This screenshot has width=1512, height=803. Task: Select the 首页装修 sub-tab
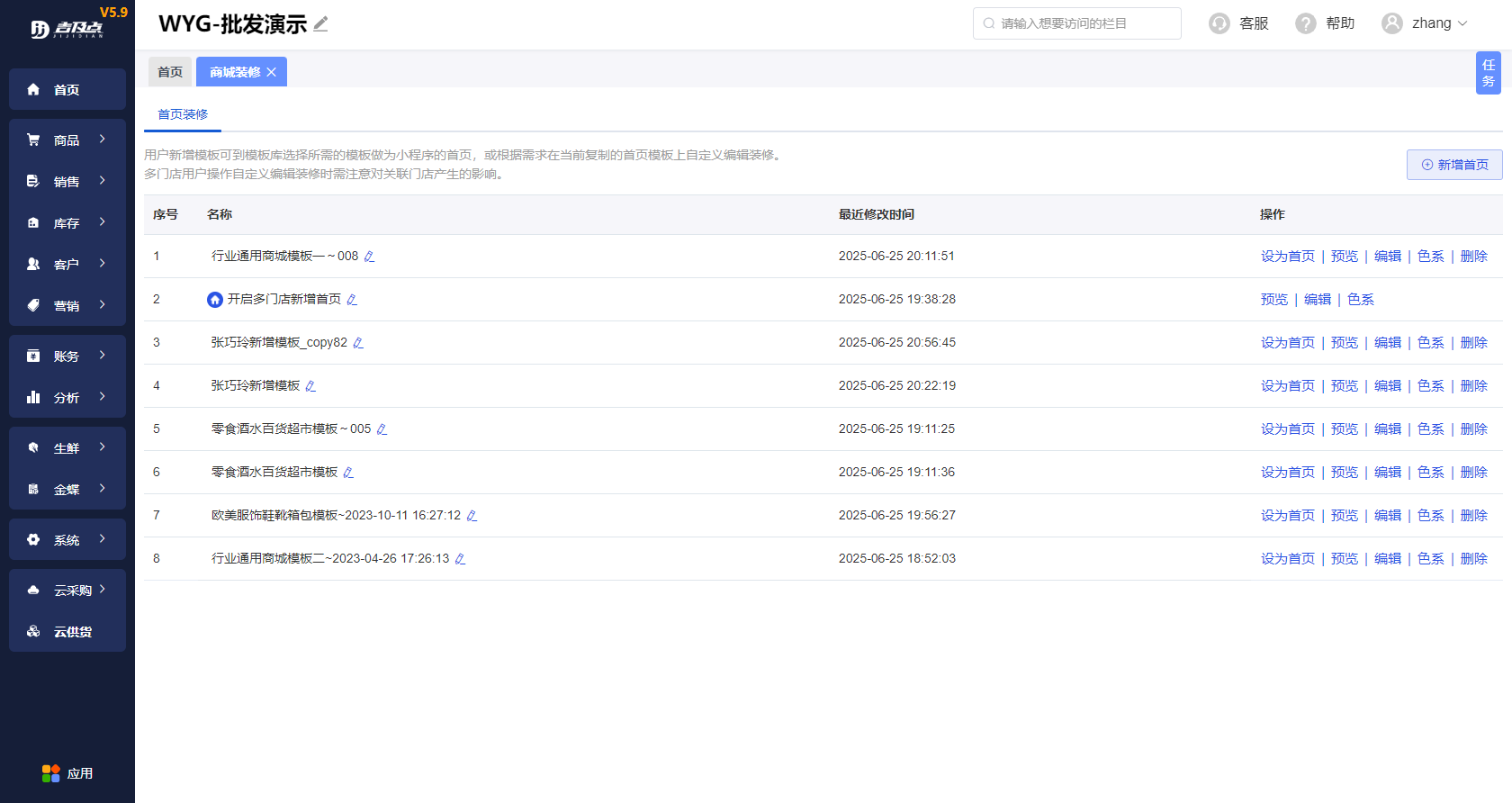click(x=183, y=114)
